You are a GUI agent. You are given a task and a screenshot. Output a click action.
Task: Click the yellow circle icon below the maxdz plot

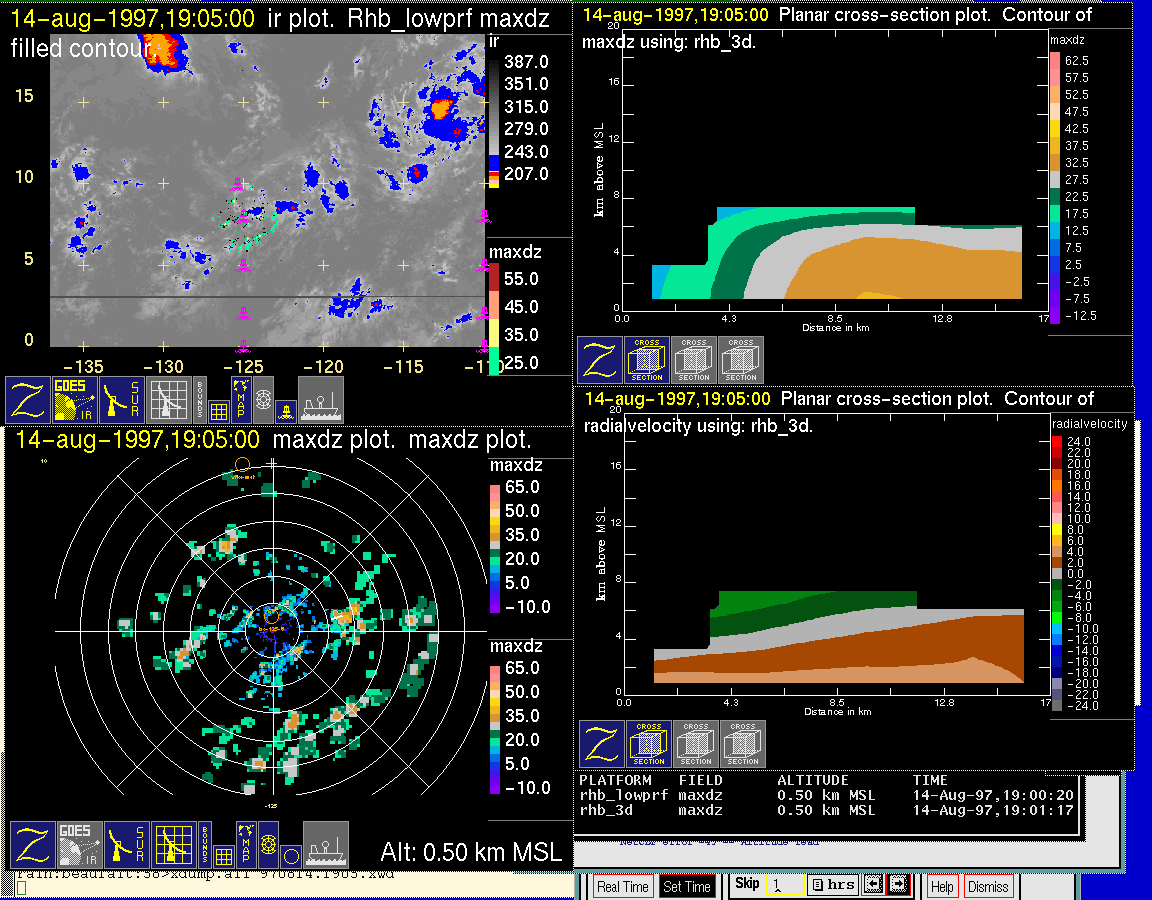click(x=289, y=856)
